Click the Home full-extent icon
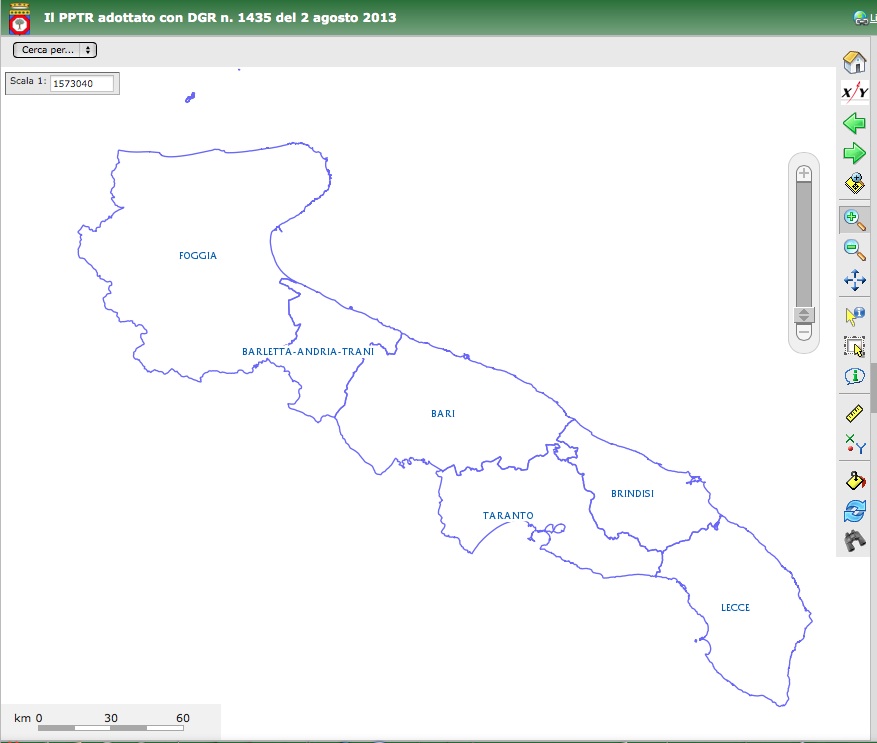The height and width of the screenshot is (743, 877). click(854, 62)
